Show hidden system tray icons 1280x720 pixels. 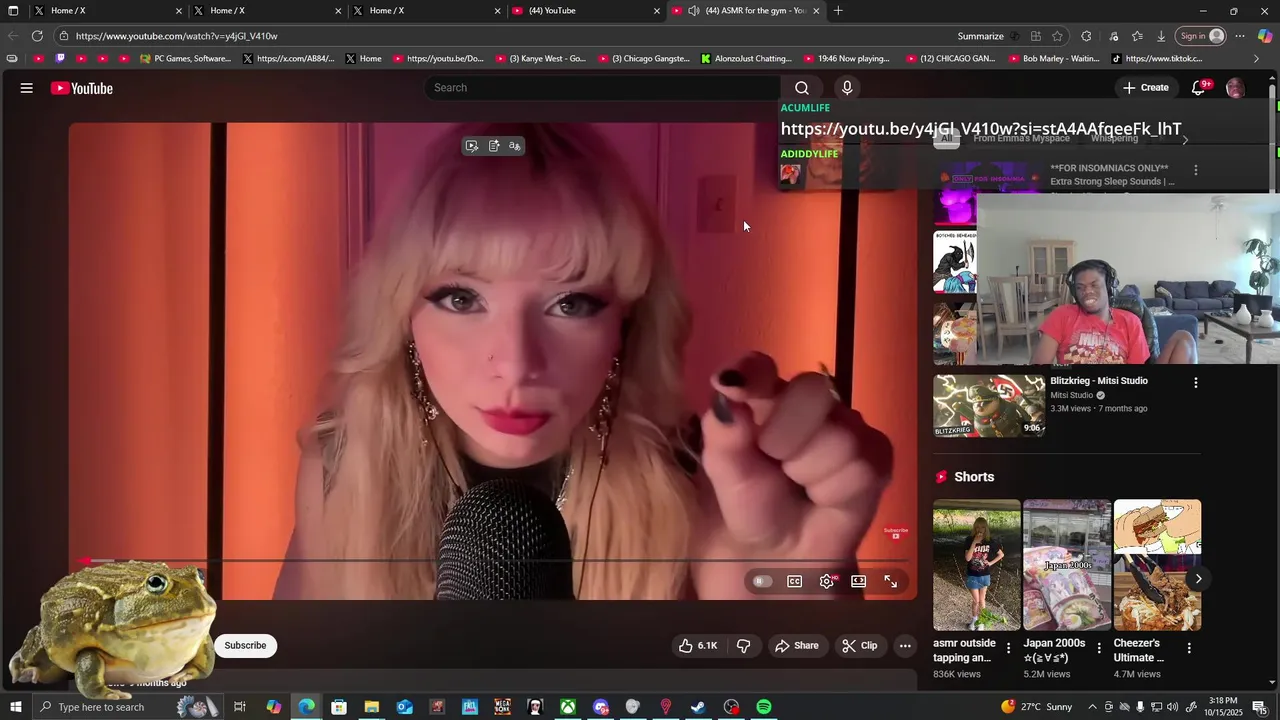coord(1092,707)
